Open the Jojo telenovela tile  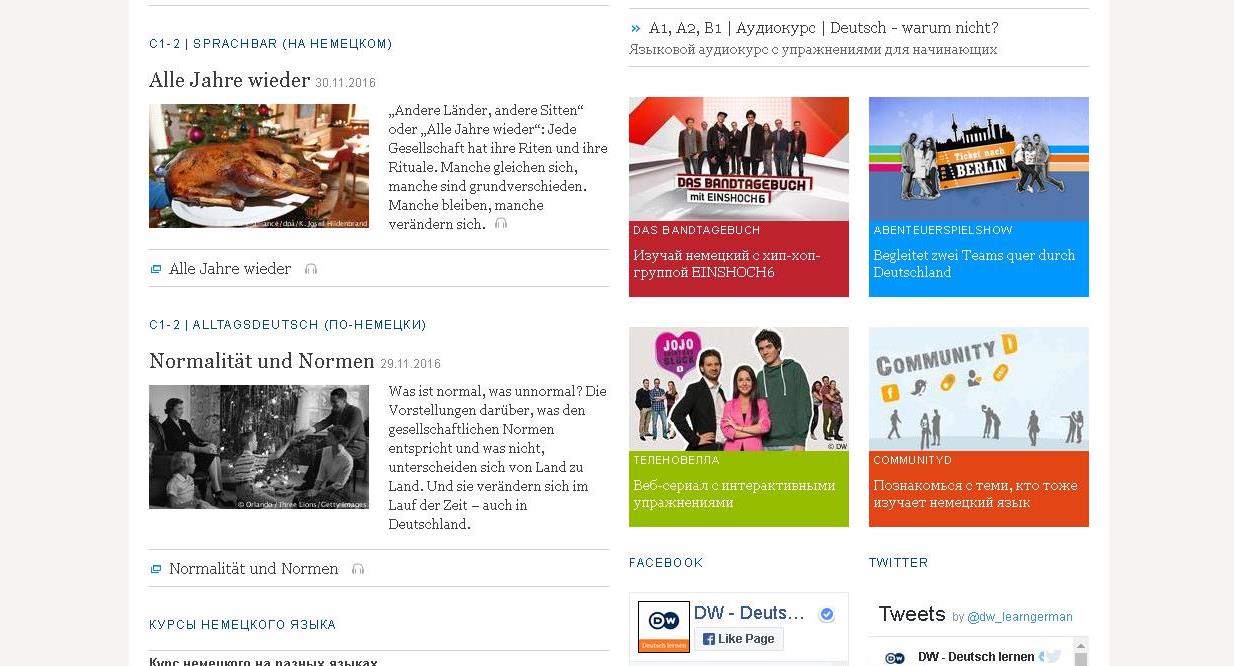(x=738, y=426)
